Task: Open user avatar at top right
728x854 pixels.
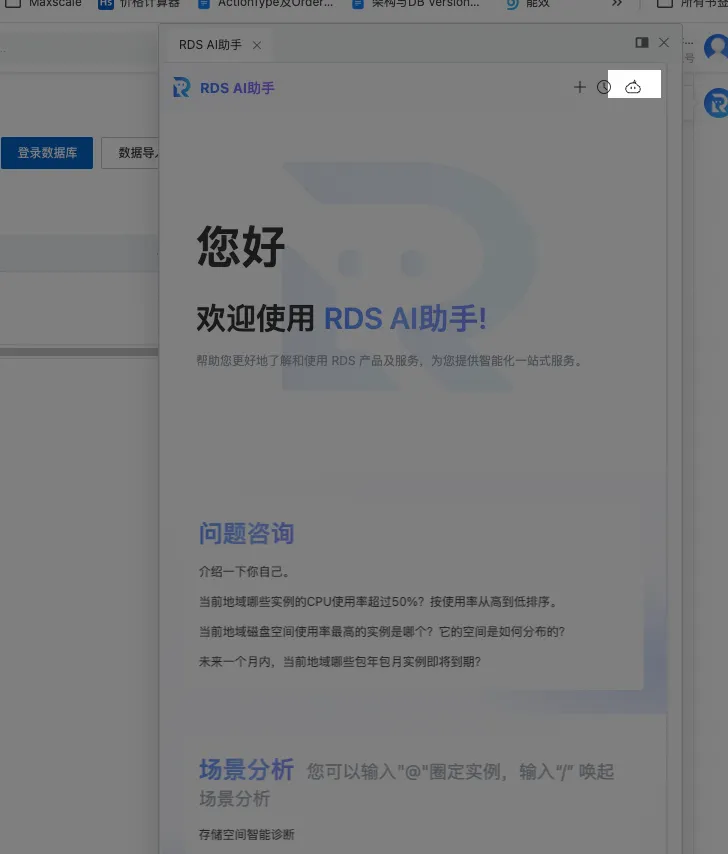Action: pyautogui.click(x=716, y=47)
